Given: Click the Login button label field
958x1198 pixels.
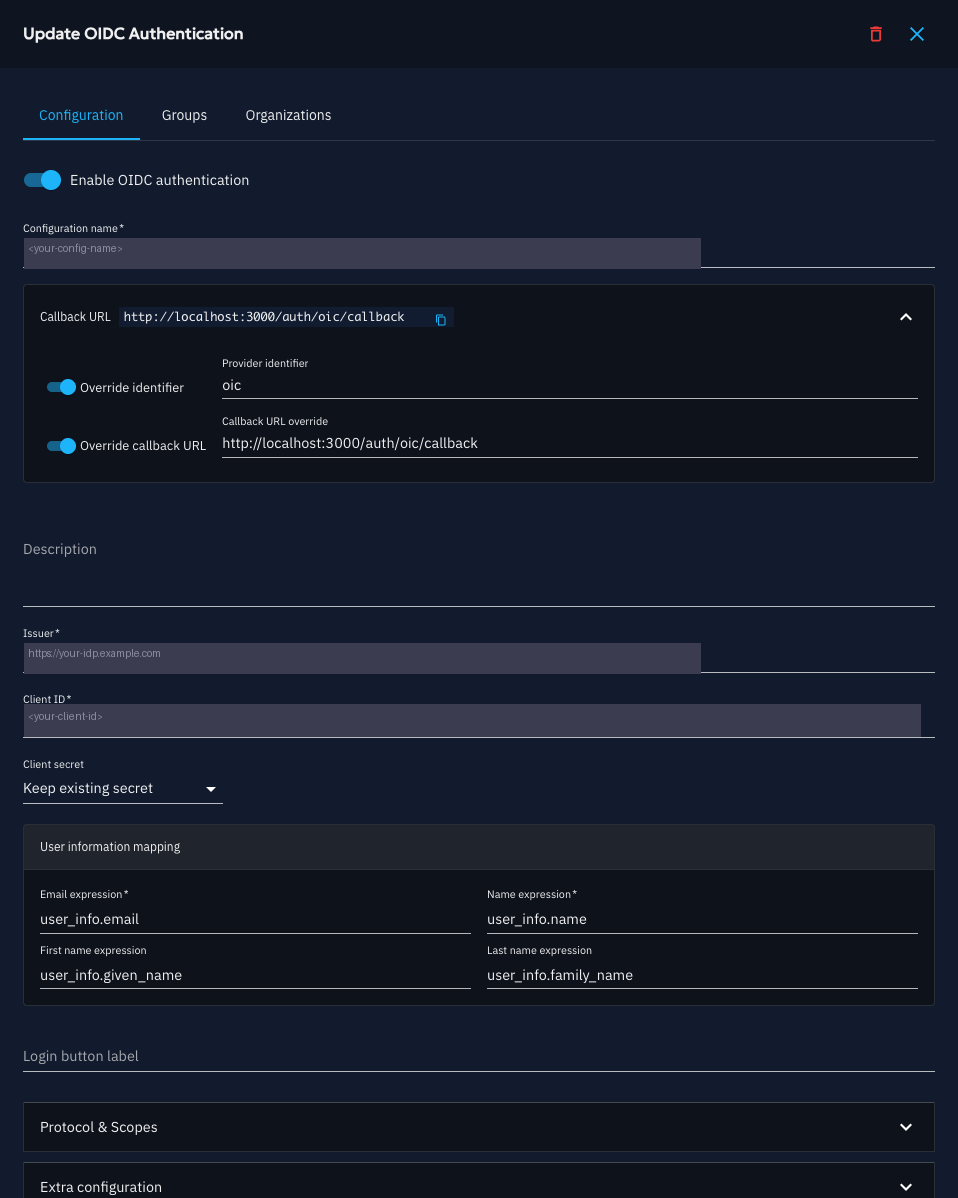Looking at the screenshot, I should (x=479, y=1057).
